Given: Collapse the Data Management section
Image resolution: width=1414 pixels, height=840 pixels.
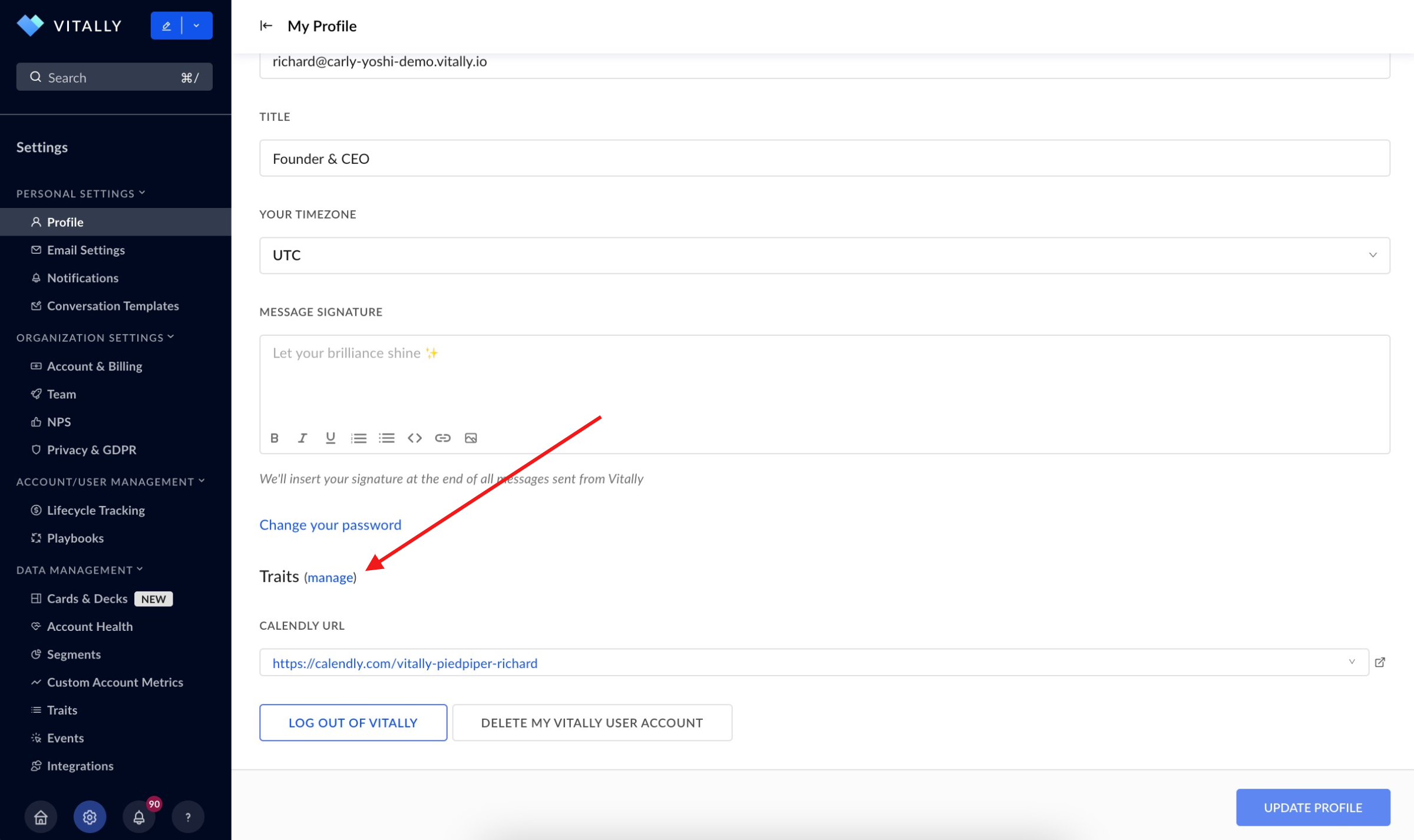Looking at the screenshot, I should tap(80, 570).
